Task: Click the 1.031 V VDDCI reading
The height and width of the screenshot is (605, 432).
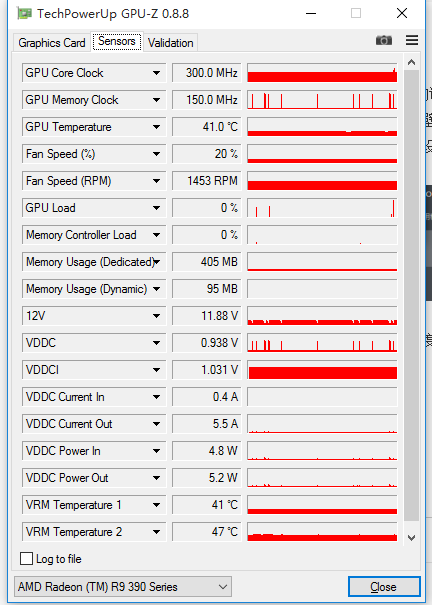Action: click(x=206, y=370)
